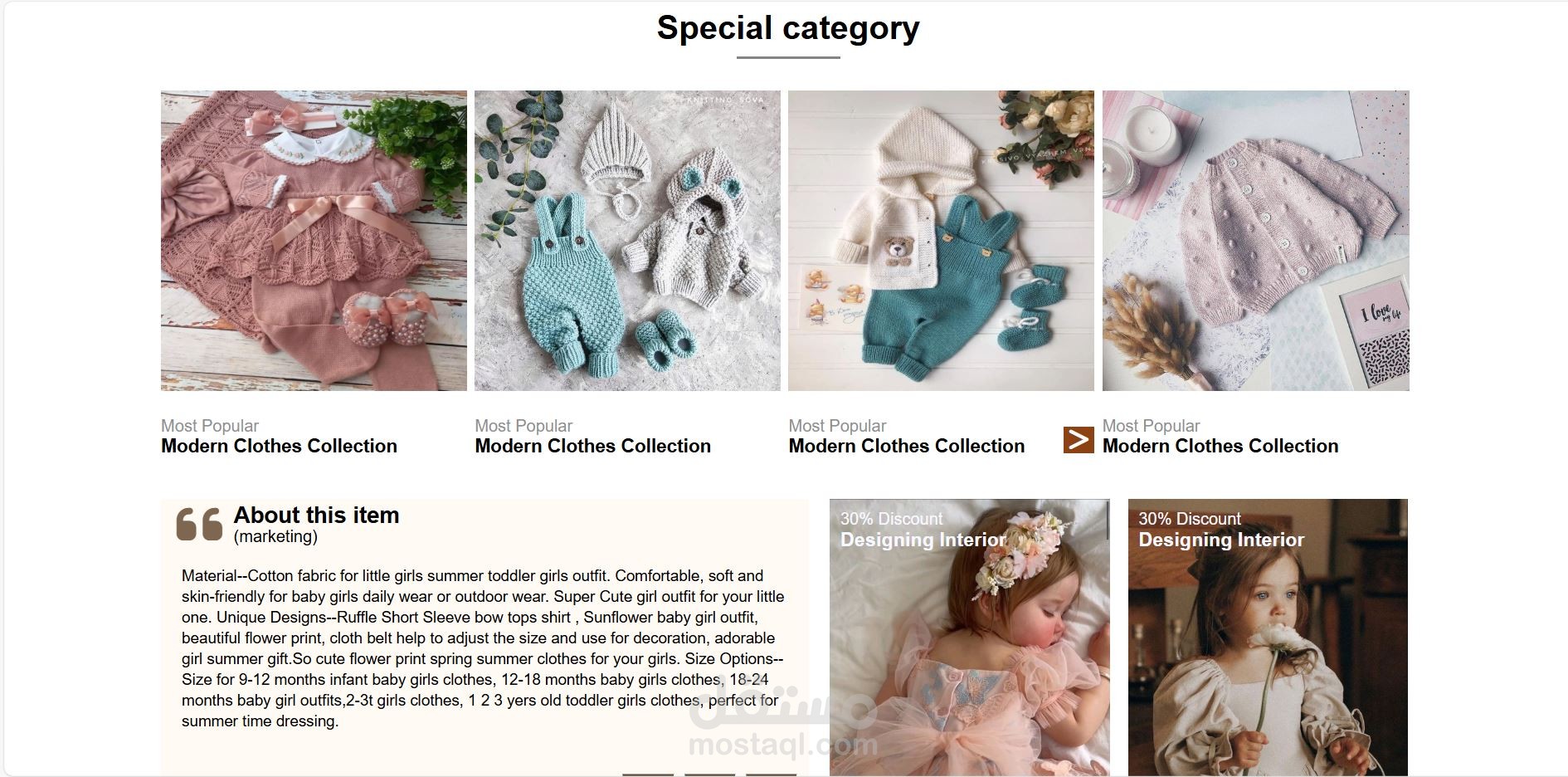This screenshot has height=777, width=1568.
Task: Click Designing Interior on sleeping baby card
Action: [x=923, y=540]
